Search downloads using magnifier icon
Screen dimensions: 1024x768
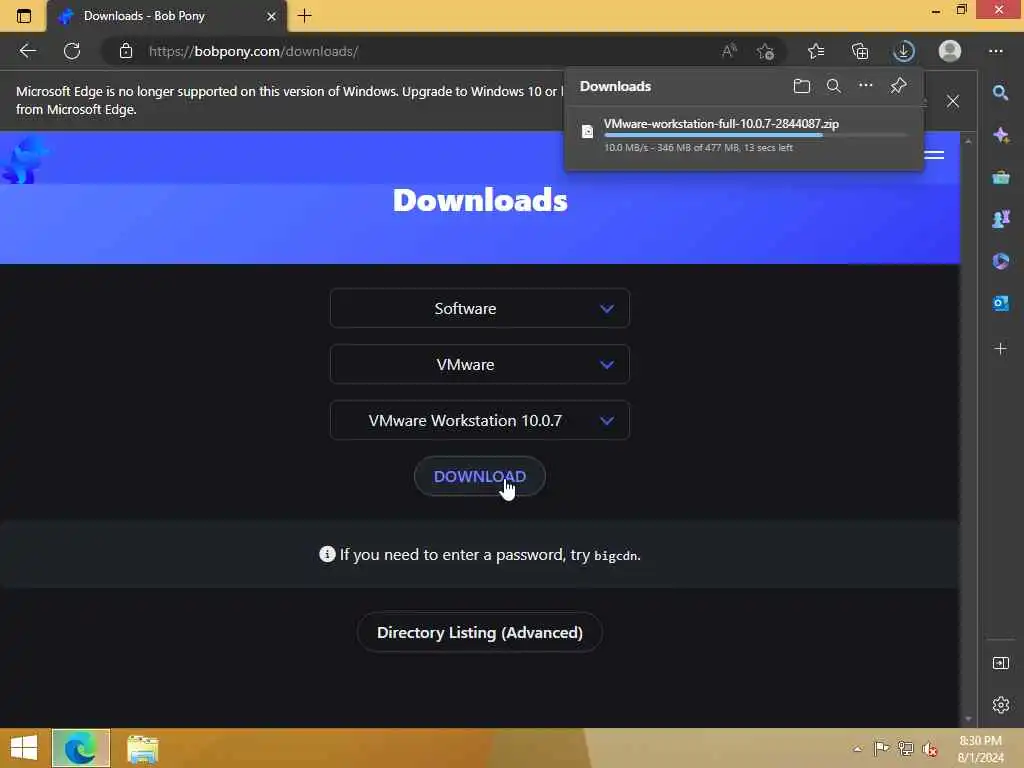pyautogui.click(x=834, y=86)
